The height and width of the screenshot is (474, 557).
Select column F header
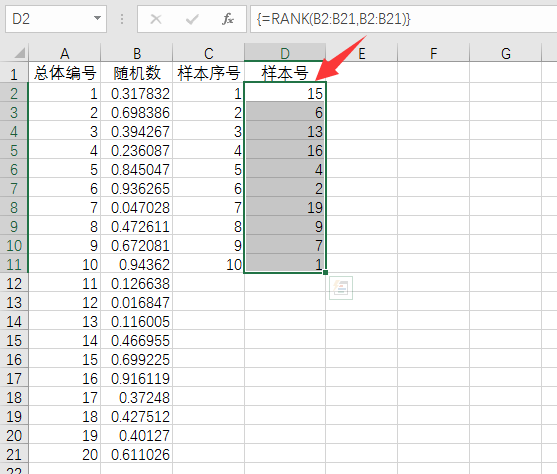click(x=433, y=53)
